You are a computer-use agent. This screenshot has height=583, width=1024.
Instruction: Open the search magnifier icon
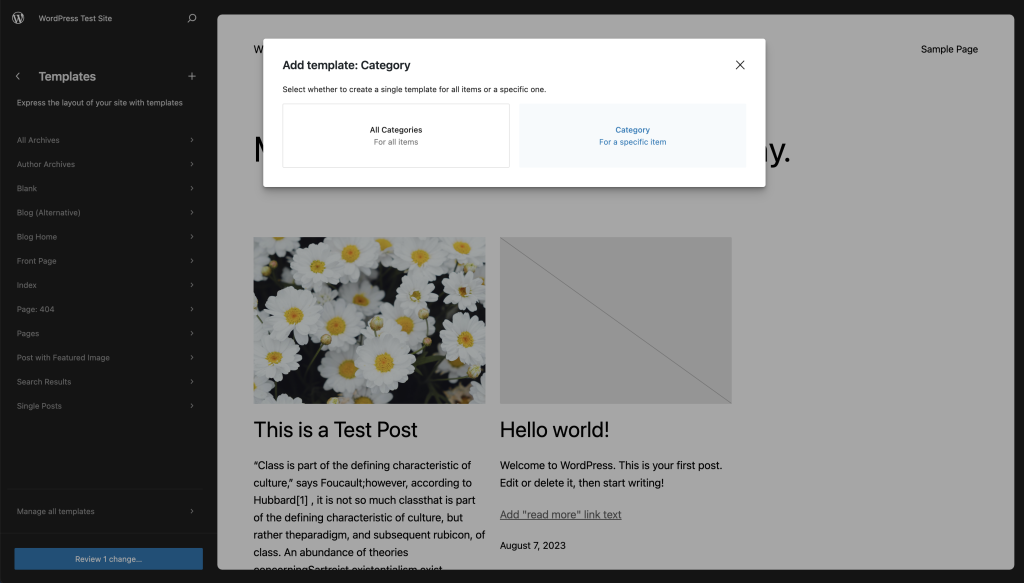coord(192,18)
